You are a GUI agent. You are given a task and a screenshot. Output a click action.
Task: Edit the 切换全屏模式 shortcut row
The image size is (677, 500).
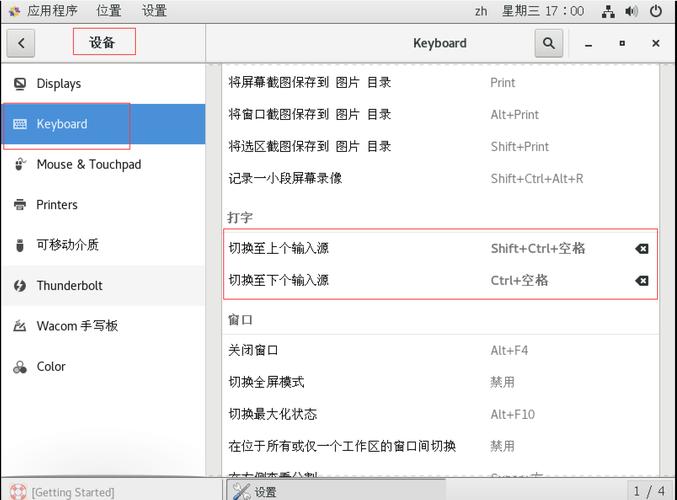pyautogui.click(x=440, y=382)
